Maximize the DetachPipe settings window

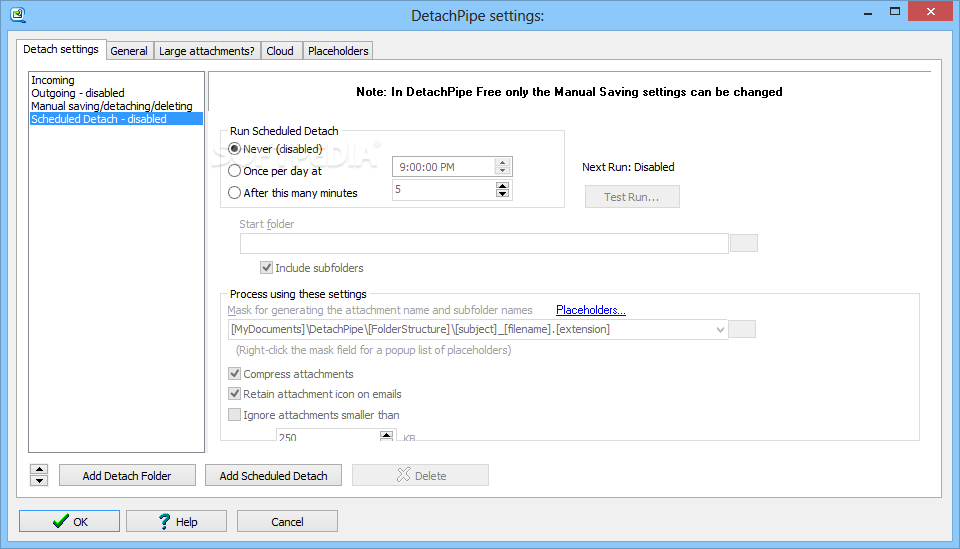pos(894,12)
